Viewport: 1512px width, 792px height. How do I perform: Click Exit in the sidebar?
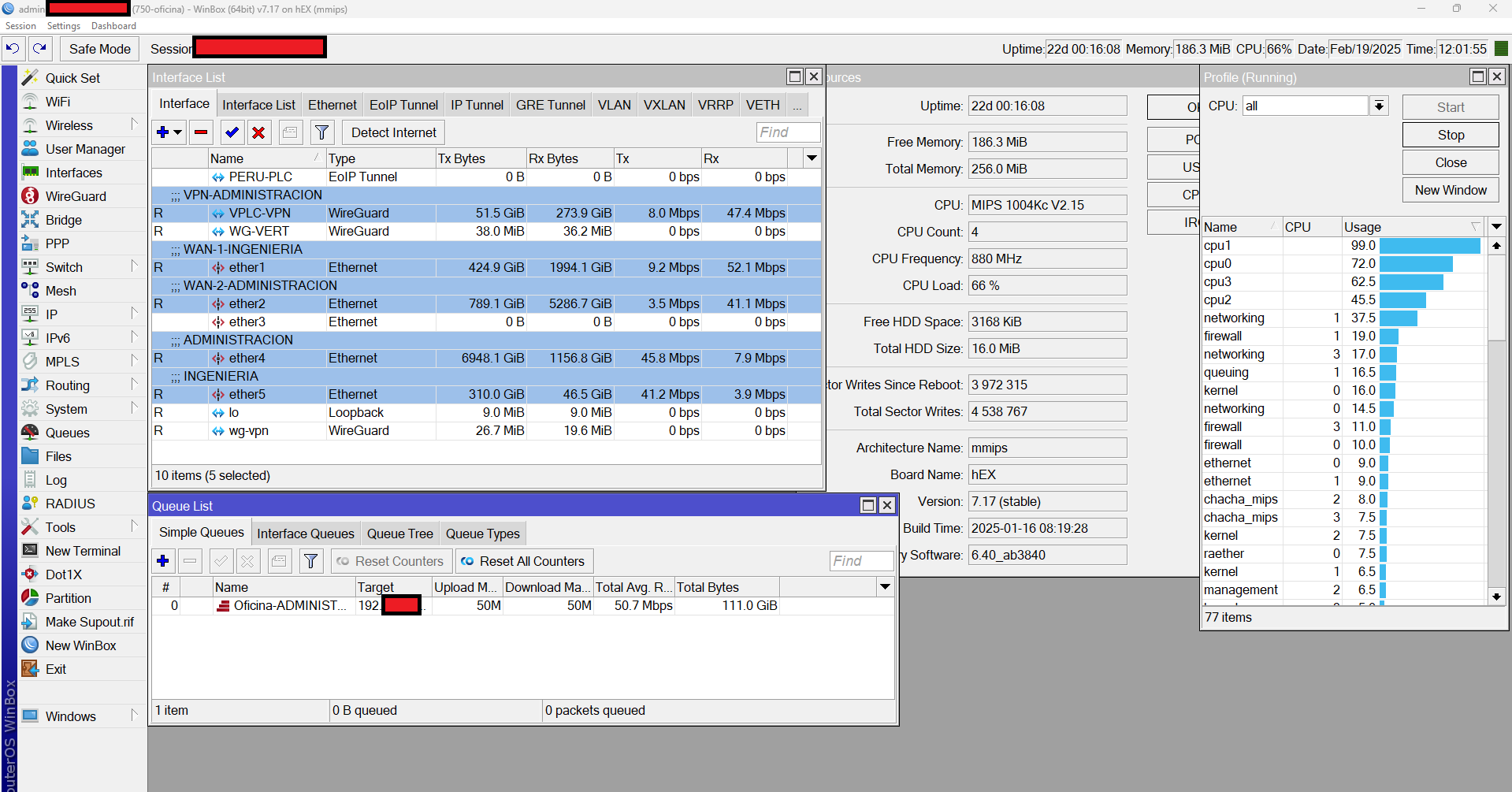(x=55, y=669)
